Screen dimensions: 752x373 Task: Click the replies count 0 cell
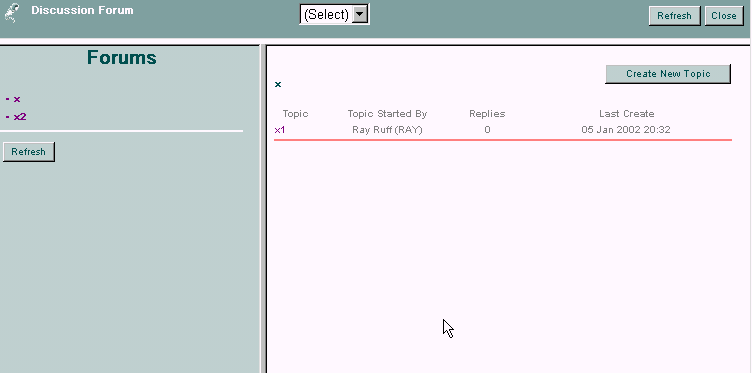pos(487,130)
